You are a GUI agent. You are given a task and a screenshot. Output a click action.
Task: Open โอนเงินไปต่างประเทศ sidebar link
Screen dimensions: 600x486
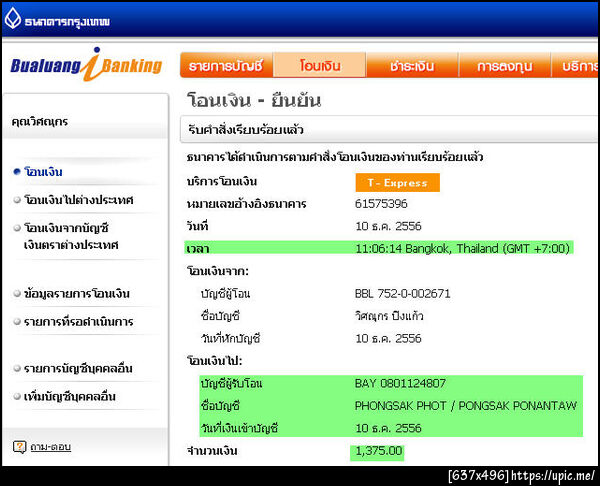[78, 200]
